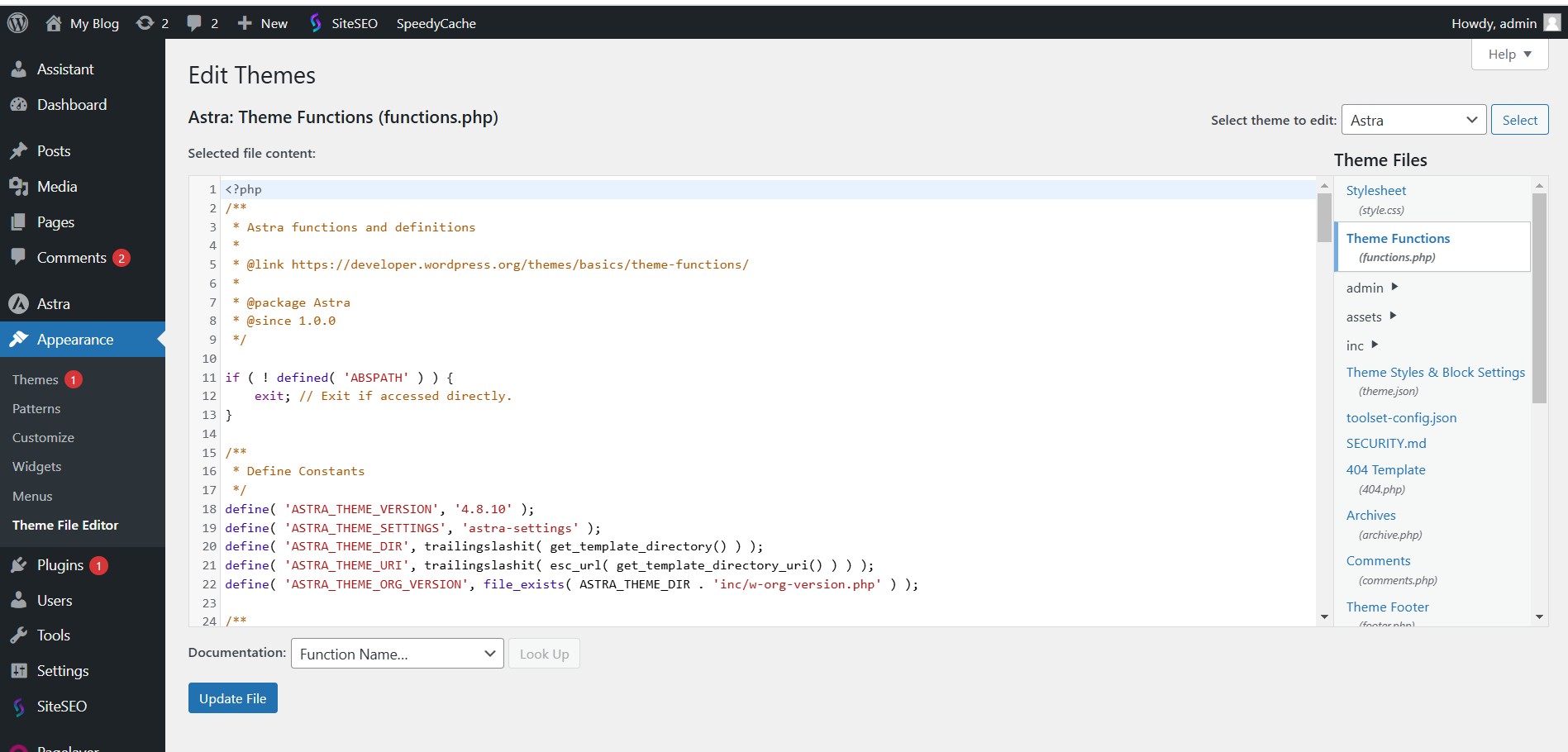Open the WordPress logo menu

17,23
